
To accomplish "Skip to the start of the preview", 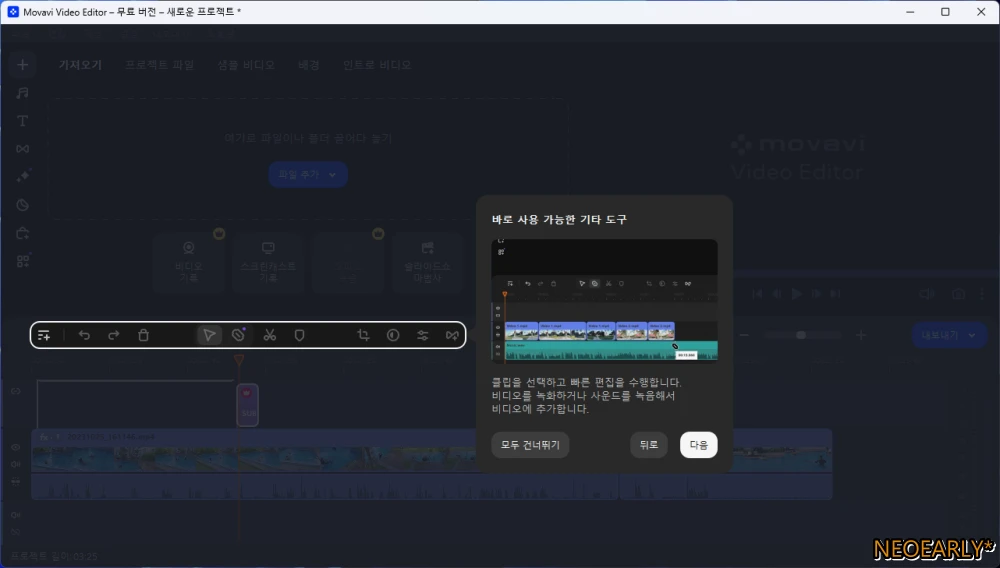I will pyautogui.click(x=757, y=294).
